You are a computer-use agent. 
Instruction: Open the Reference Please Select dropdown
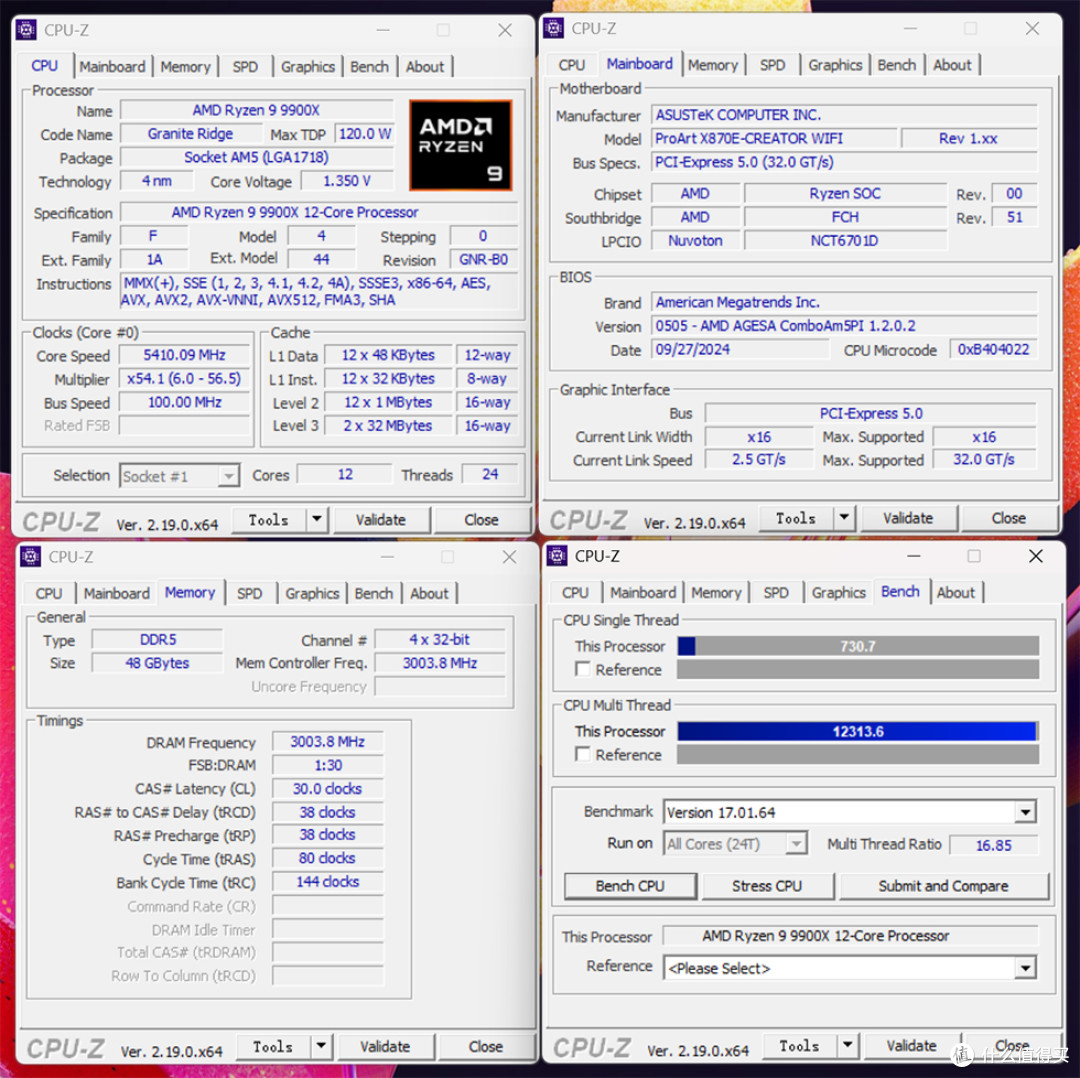tap(1025, 968)
